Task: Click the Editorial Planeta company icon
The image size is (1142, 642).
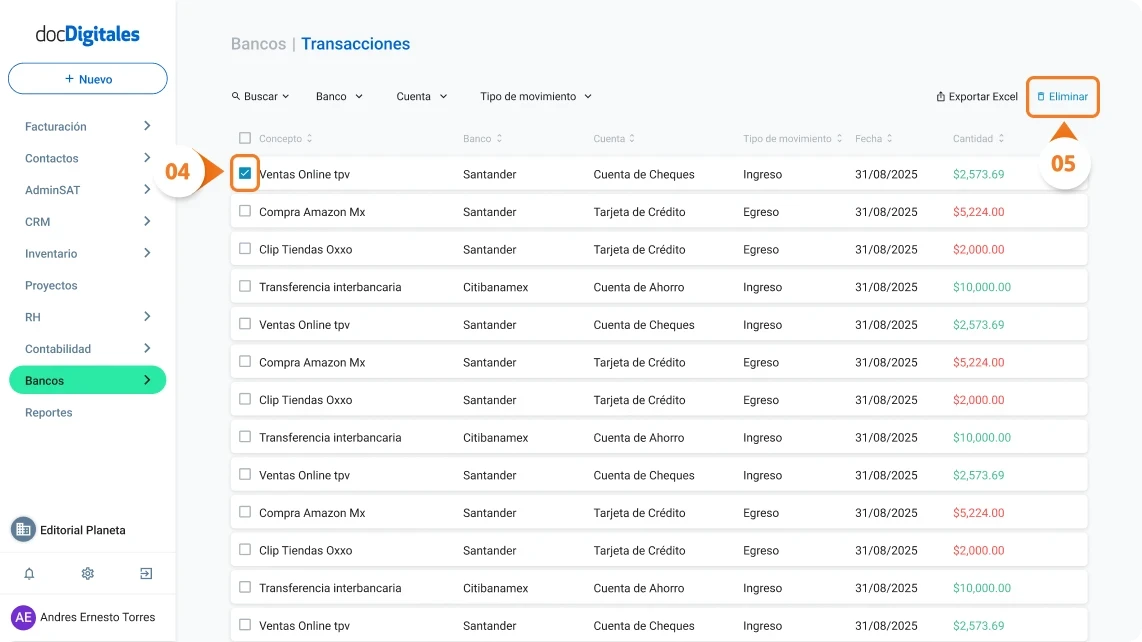Action: 22,529
